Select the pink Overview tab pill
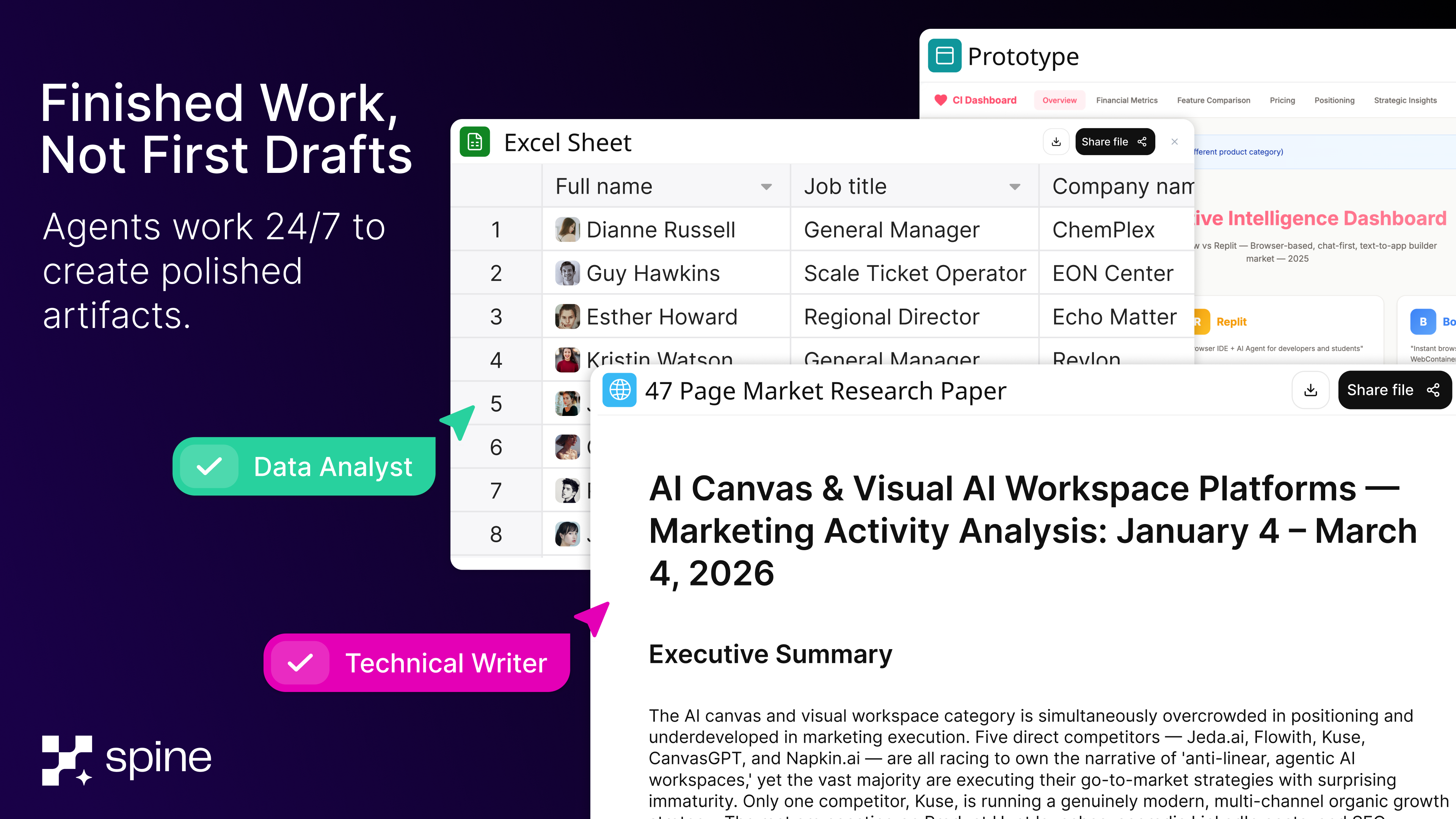The image size is (1456, 819). point(1059,100)
